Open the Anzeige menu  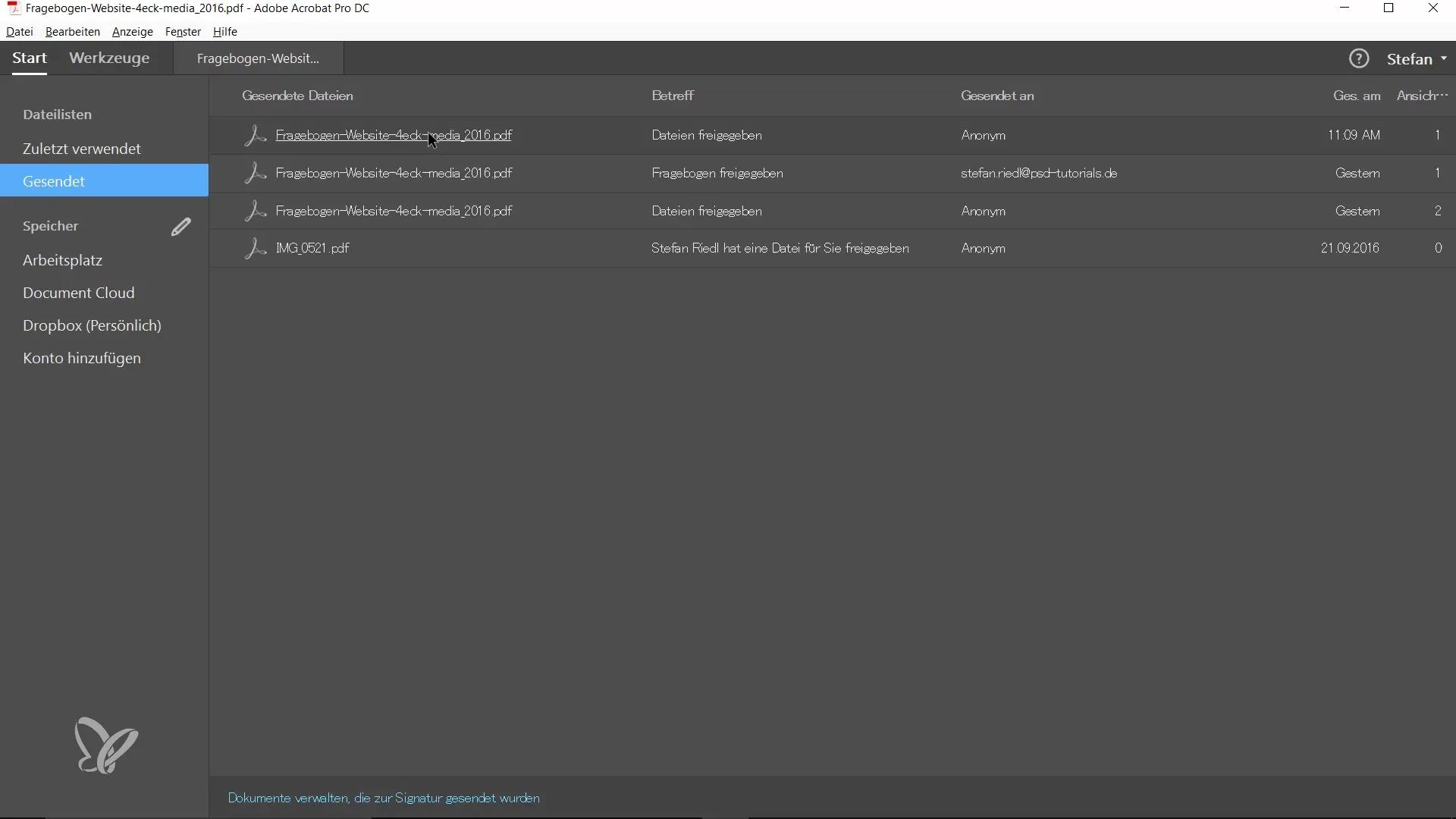(x=133, y=32)
